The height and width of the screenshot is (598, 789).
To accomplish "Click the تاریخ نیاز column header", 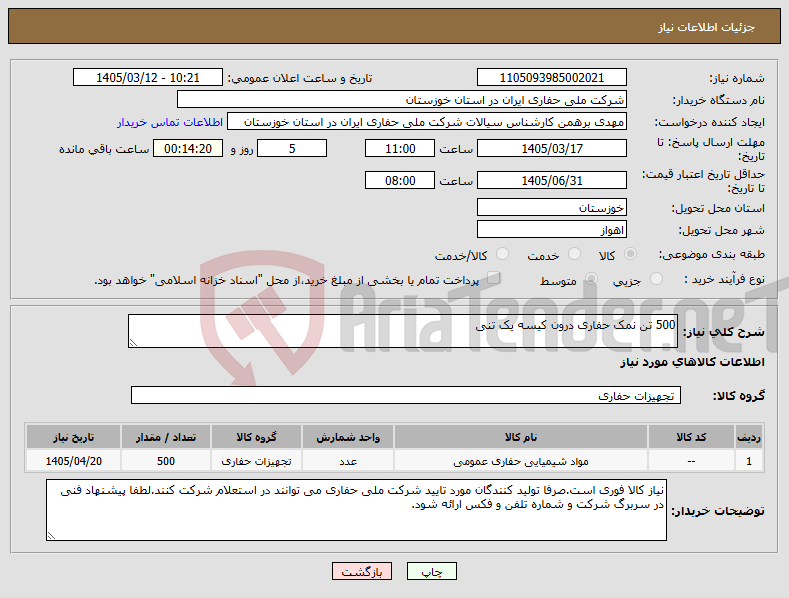I will click(73, 437).
